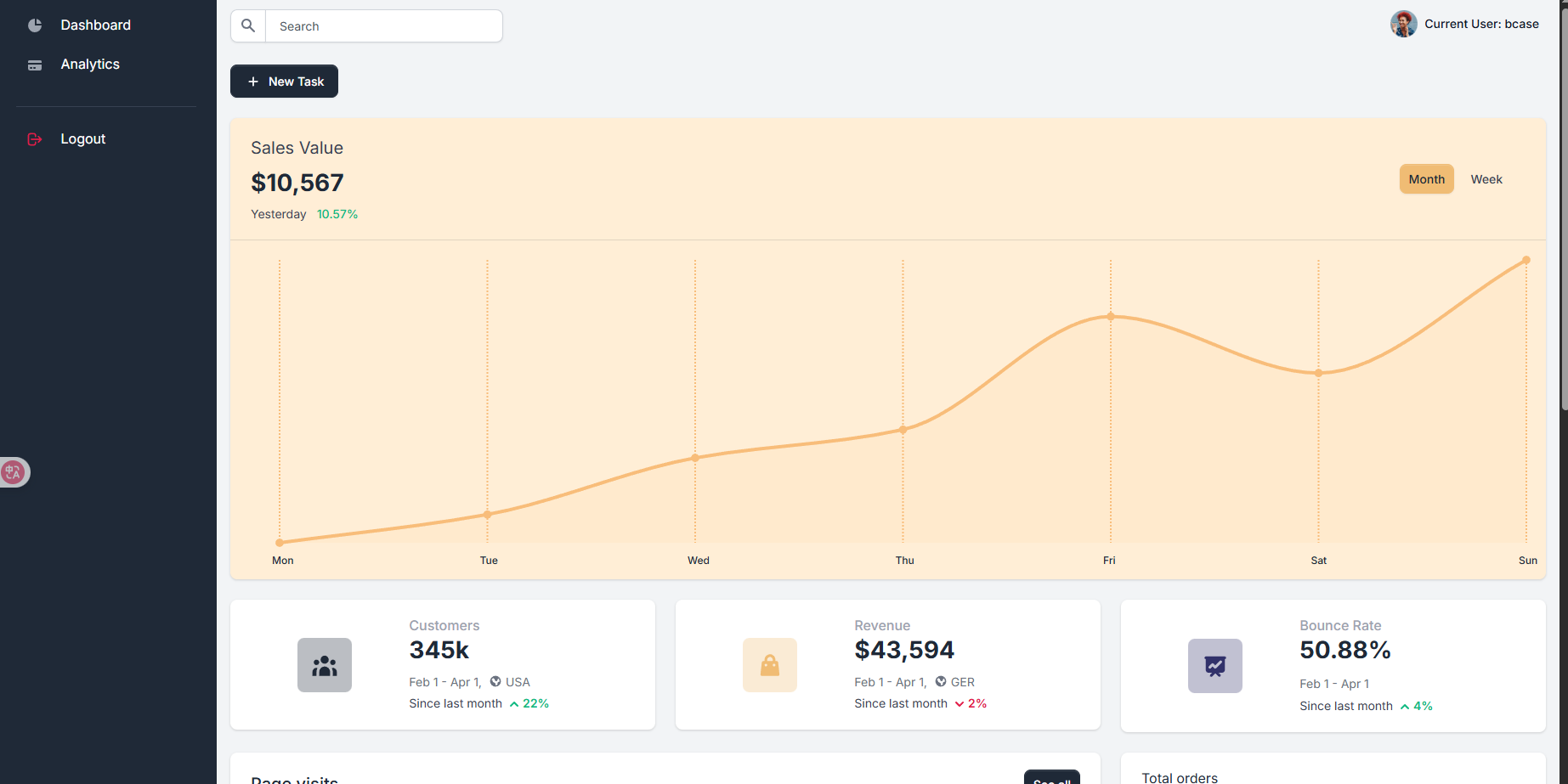Click the Bounce Rate chart icon
The width and height of the screenshot is (1568, 784).
tap(1215, 666)
